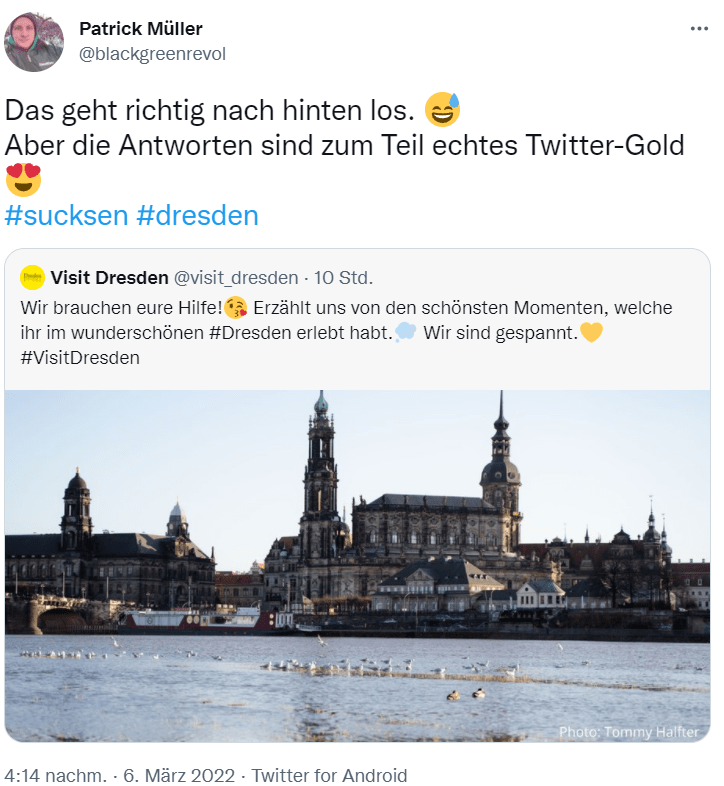Click the #VisitDresden hashtag in quoted tweet
Screen dimensions: 724x786
pos(80,358)
